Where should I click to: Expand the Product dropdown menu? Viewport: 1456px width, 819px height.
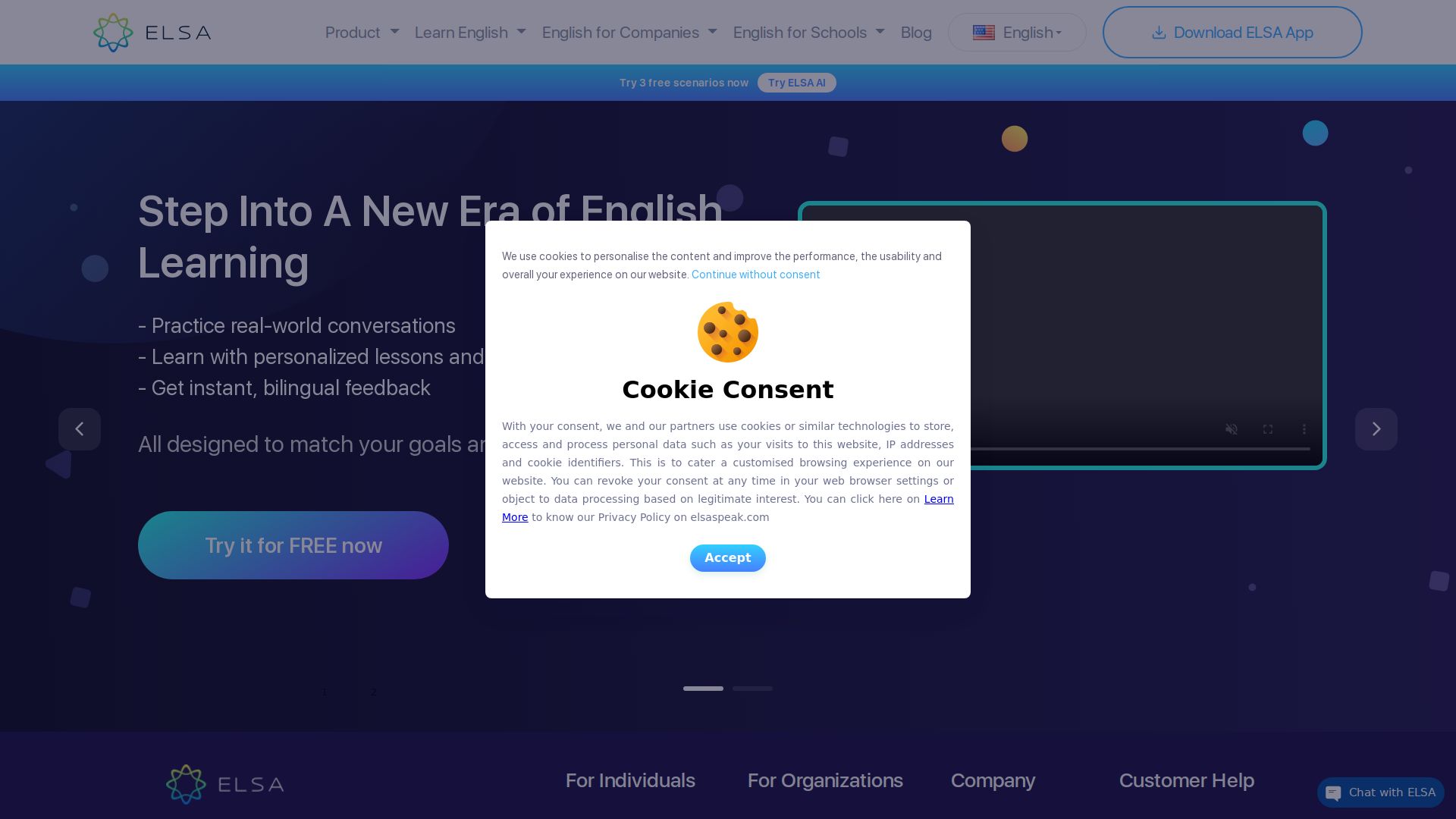coord(362,33)
